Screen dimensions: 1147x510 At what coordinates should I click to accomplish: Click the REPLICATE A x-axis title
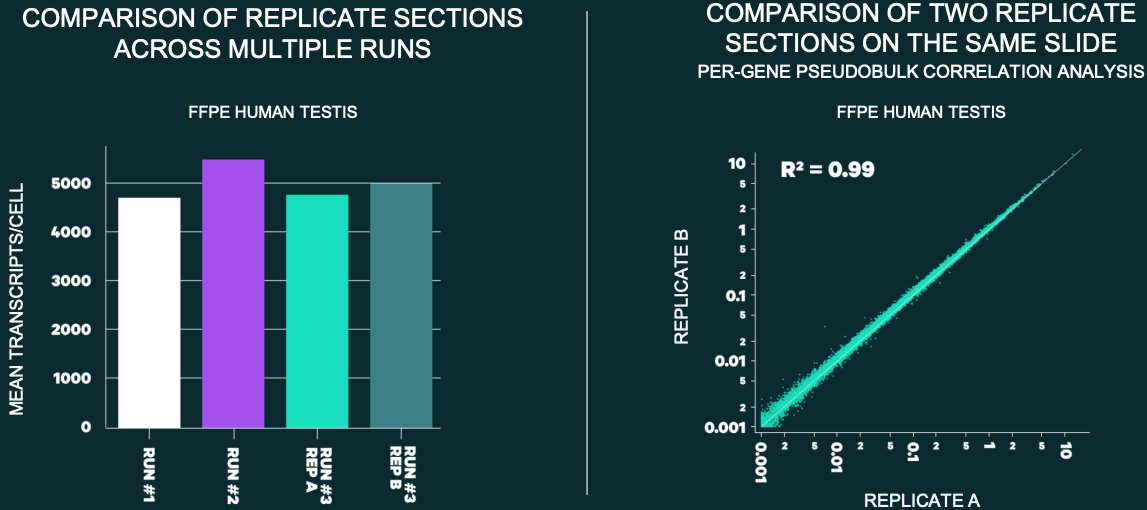click(921, 500)
